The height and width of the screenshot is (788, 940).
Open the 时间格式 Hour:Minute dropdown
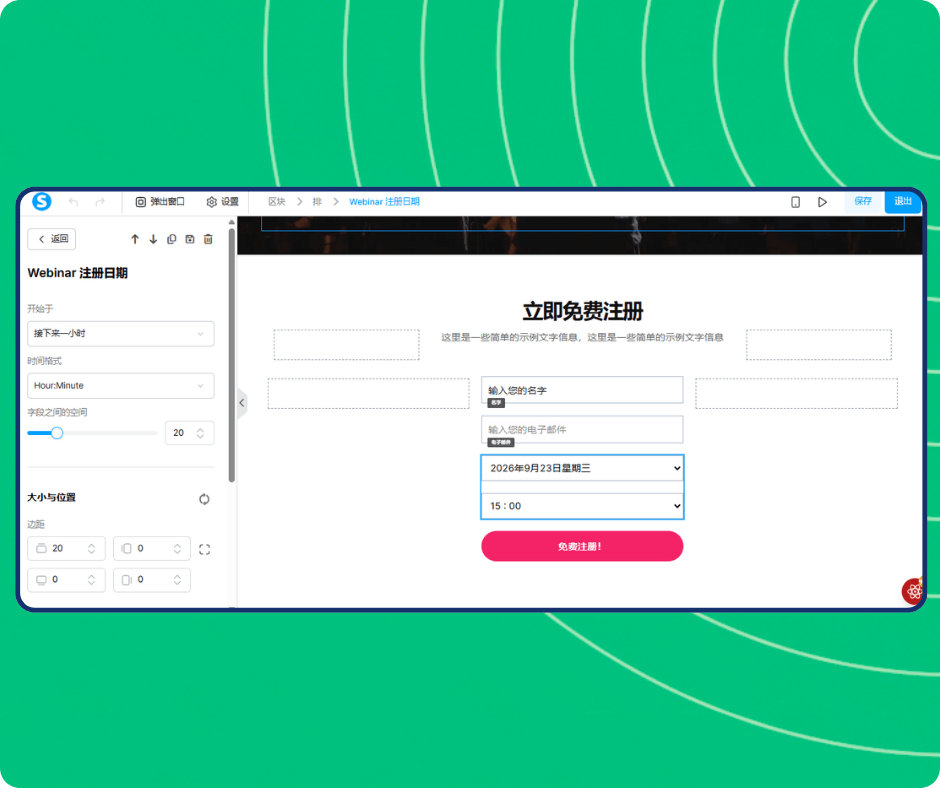click(120, 386)
